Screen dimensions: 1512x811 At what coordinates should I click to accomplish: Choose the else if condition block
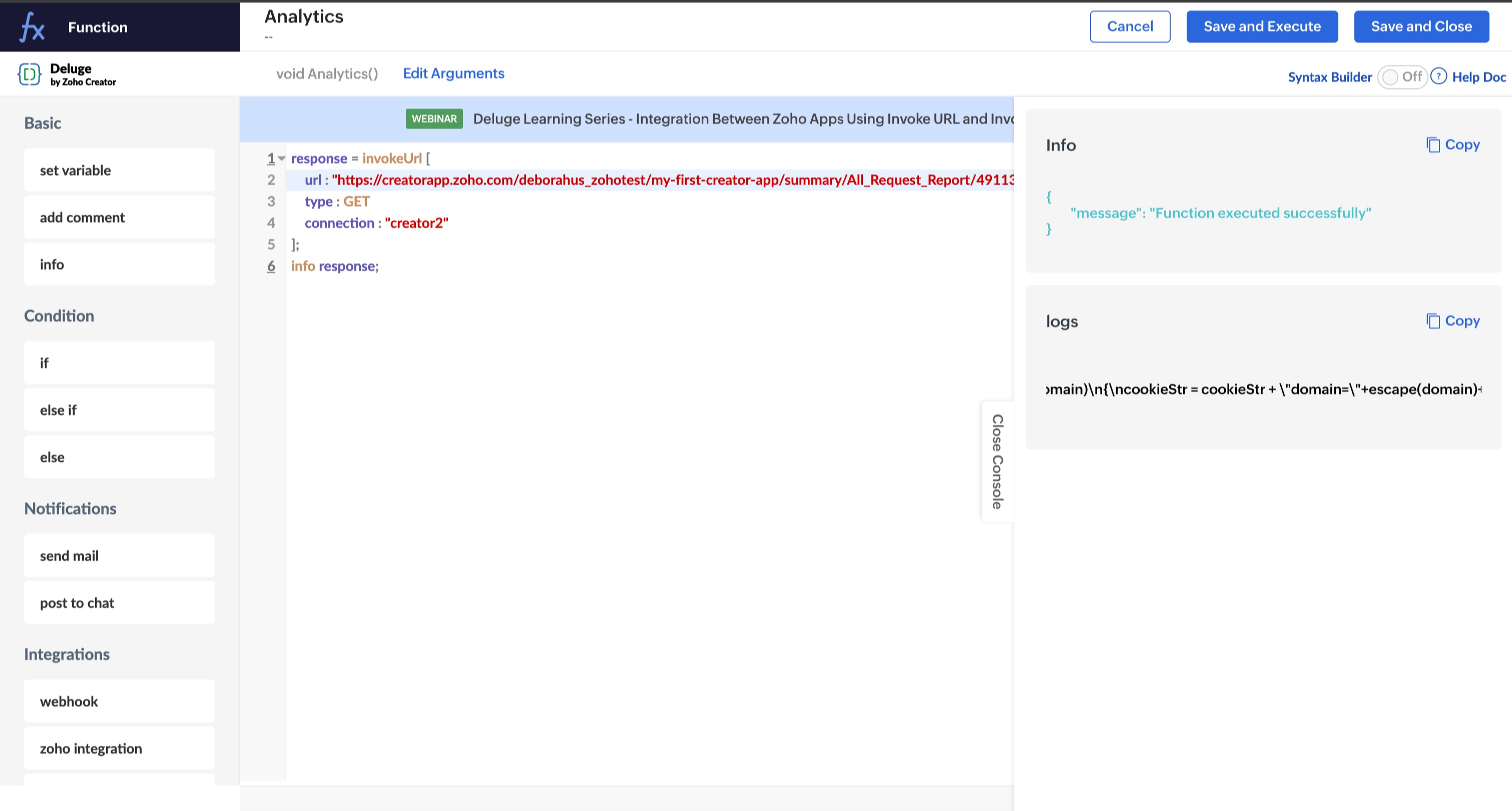[119, 410]
